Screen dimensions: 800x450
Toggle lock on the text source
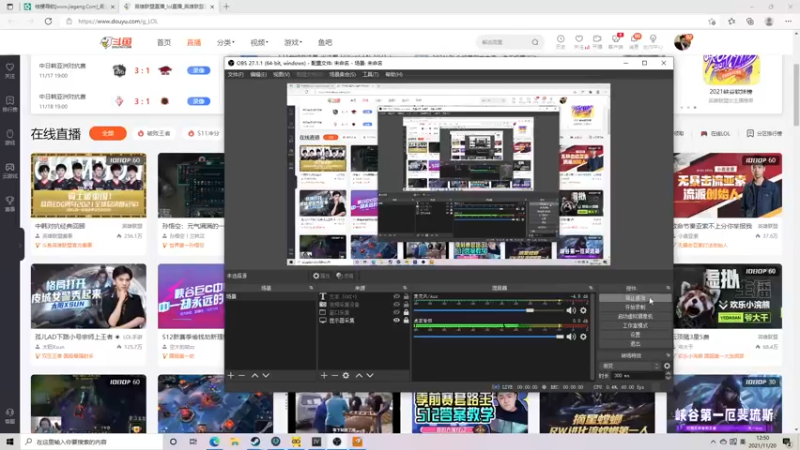[x=406, y=296]
